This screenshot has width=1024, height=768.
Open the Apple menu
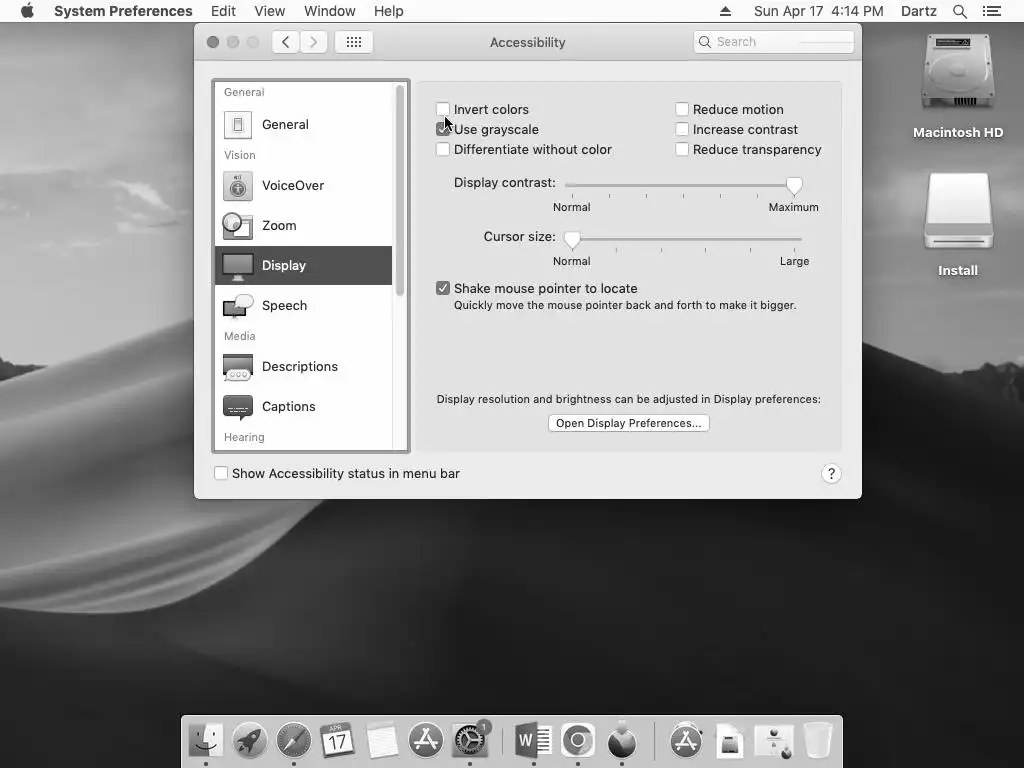tap(27, 11)
